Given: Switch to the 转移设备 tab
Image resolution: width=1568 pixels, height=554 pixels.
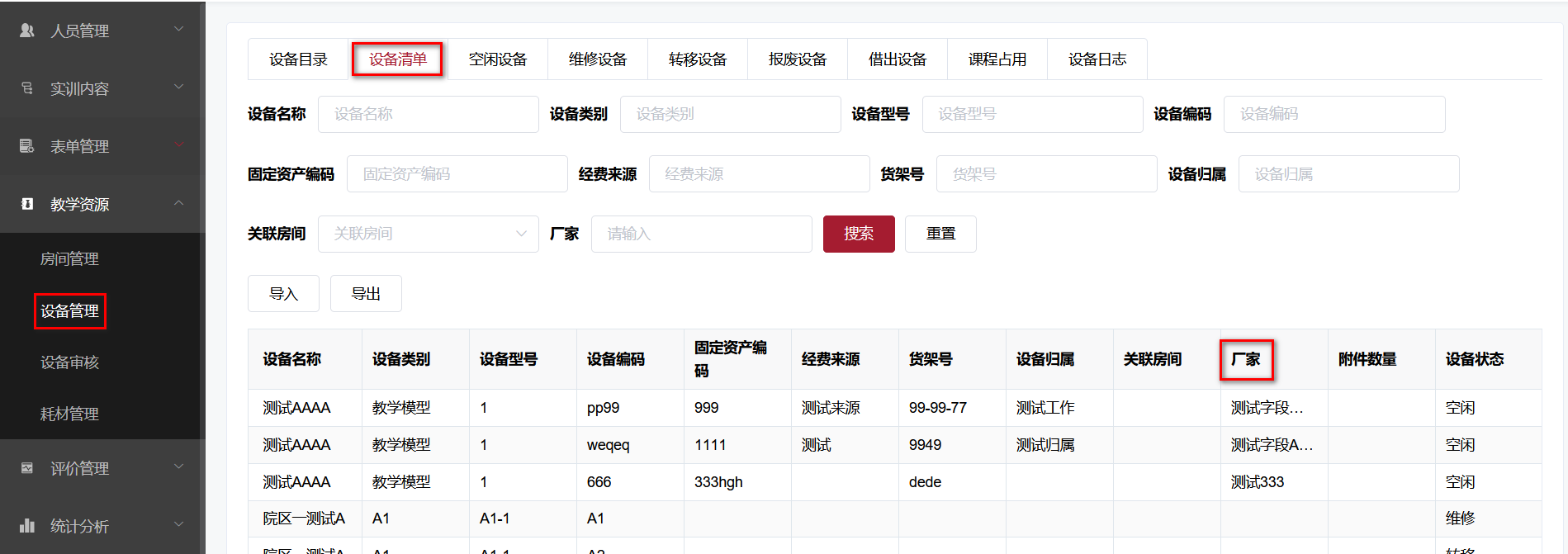Looking at the screenshot, I should [x=698, y=59].
